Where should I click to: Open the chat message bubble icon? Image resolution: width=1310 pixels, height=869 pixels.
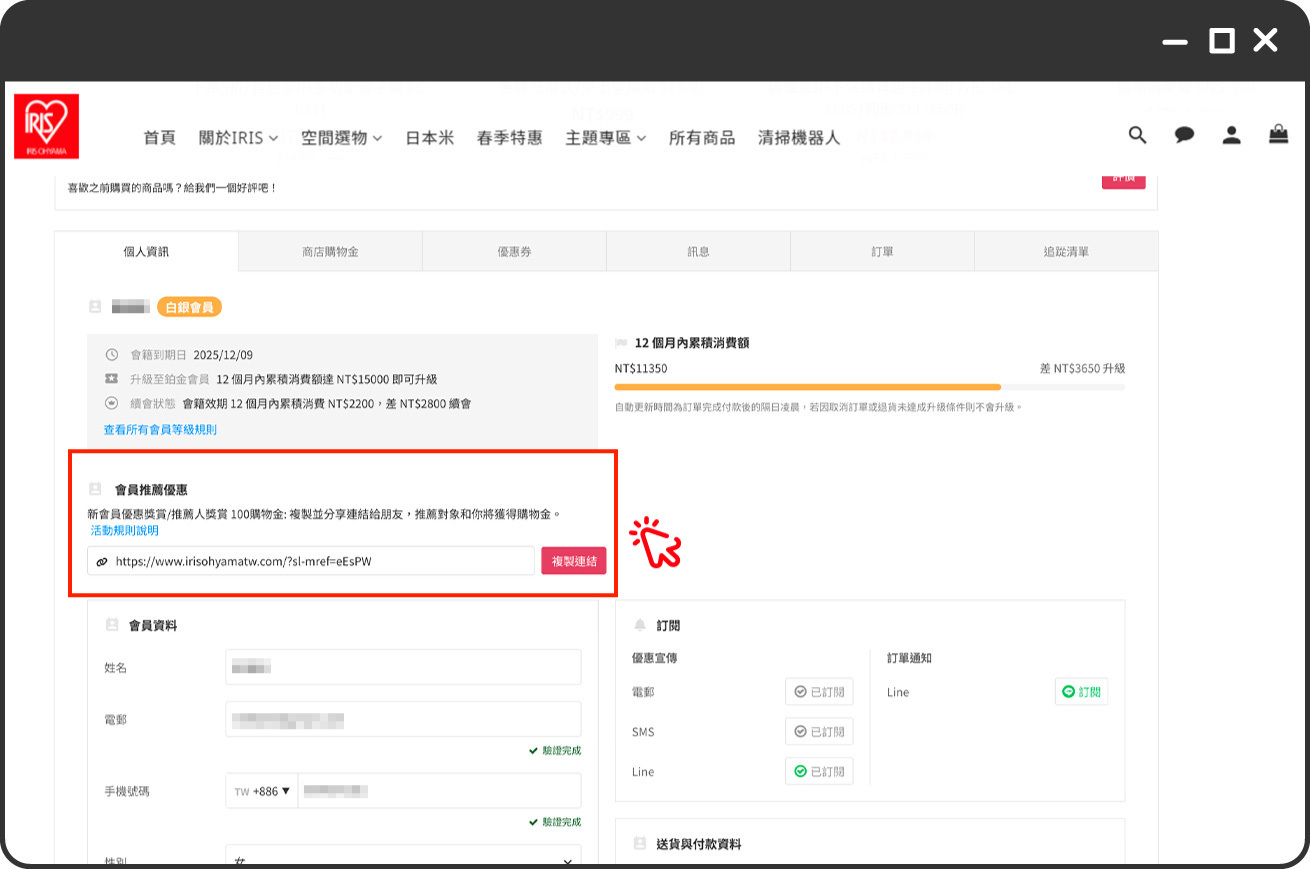click(1184, 135)
